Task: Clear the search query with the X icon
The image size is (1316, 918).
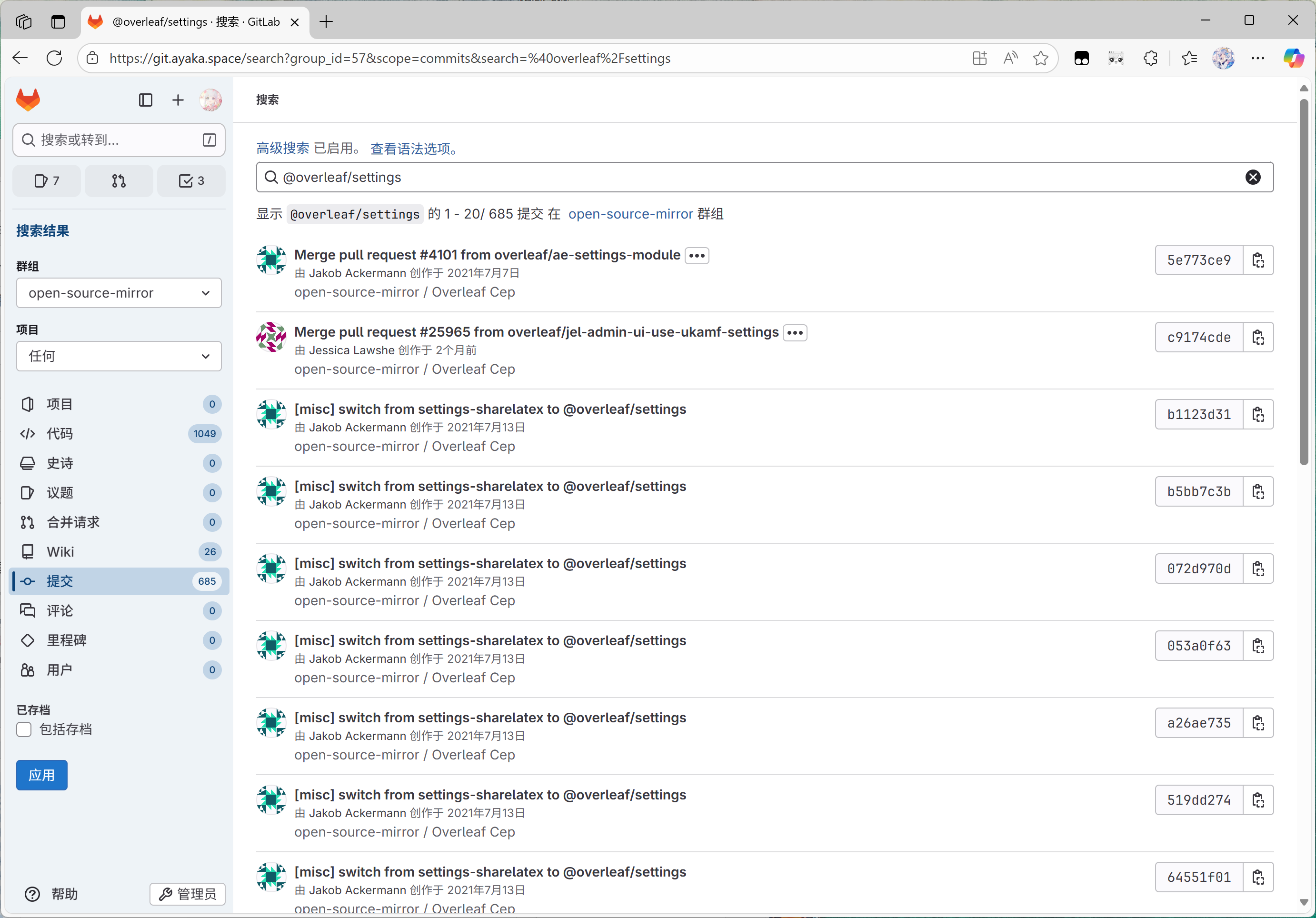Action: pyautogui.click(x=1253, y=177)
